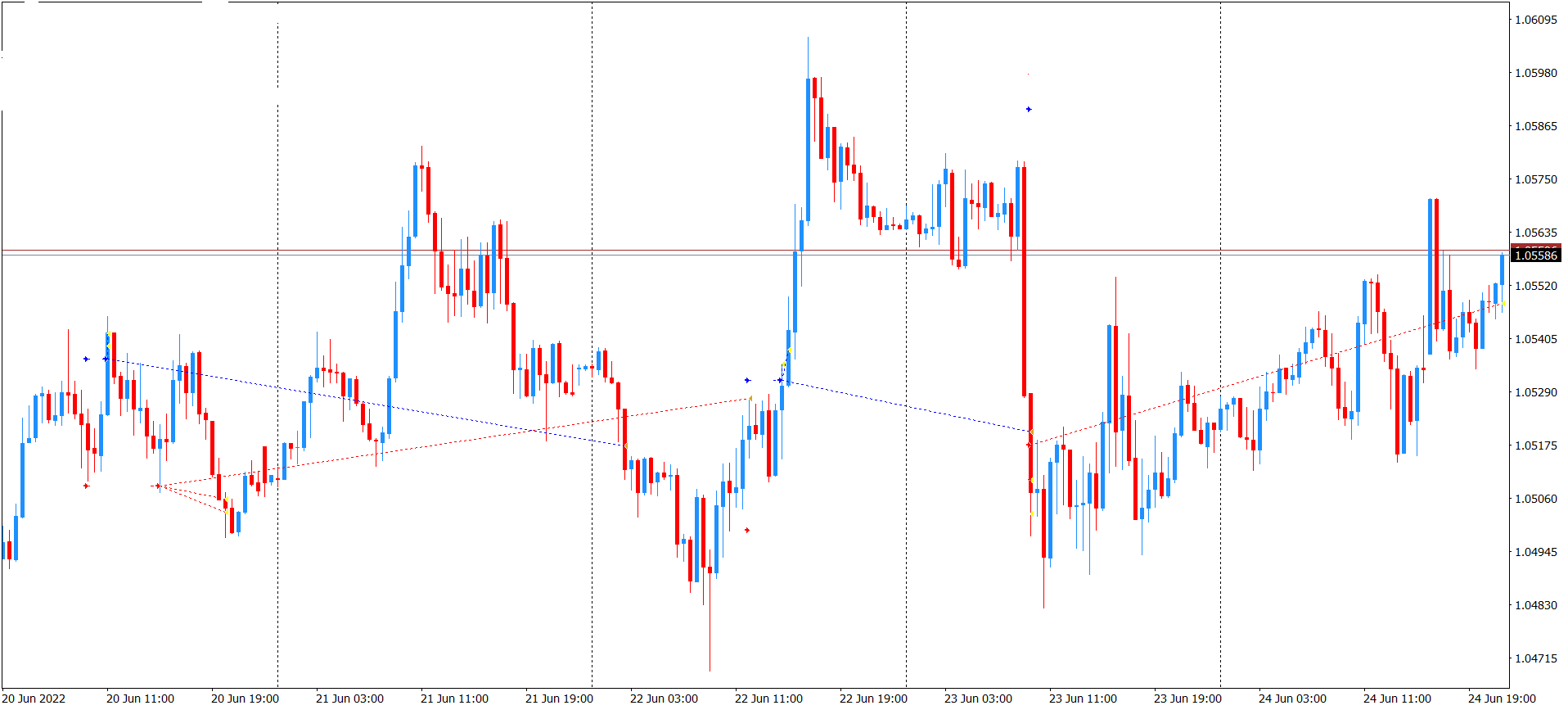Click the 1.05750 price scale label

pos(1536,179)
